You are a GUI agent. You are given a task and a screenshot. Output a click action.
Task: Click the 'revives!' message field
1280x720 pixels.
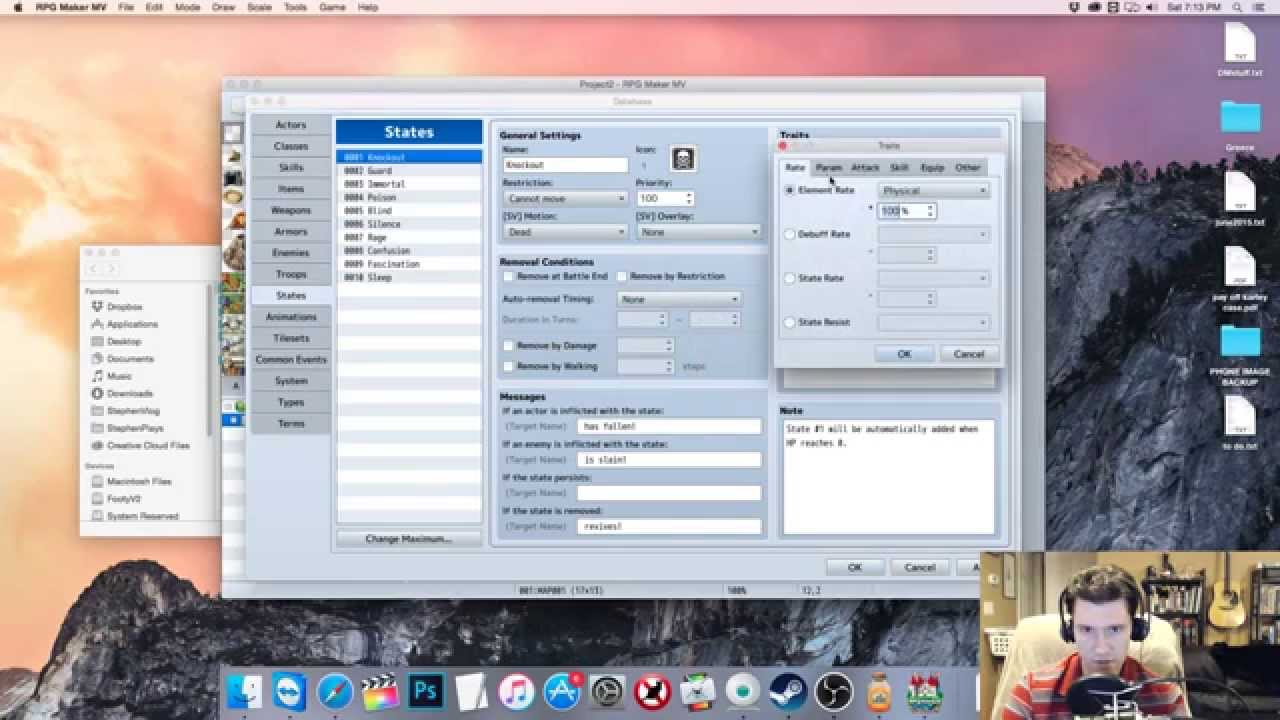[x=669, y=526]
